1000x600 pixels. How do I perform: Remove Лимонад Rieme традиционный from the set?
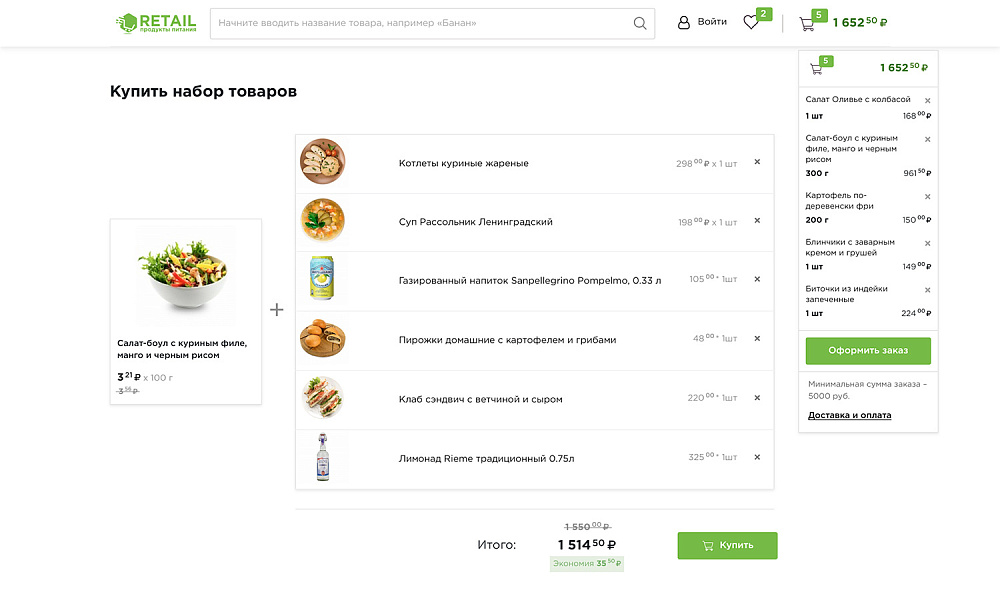[757, 456]
